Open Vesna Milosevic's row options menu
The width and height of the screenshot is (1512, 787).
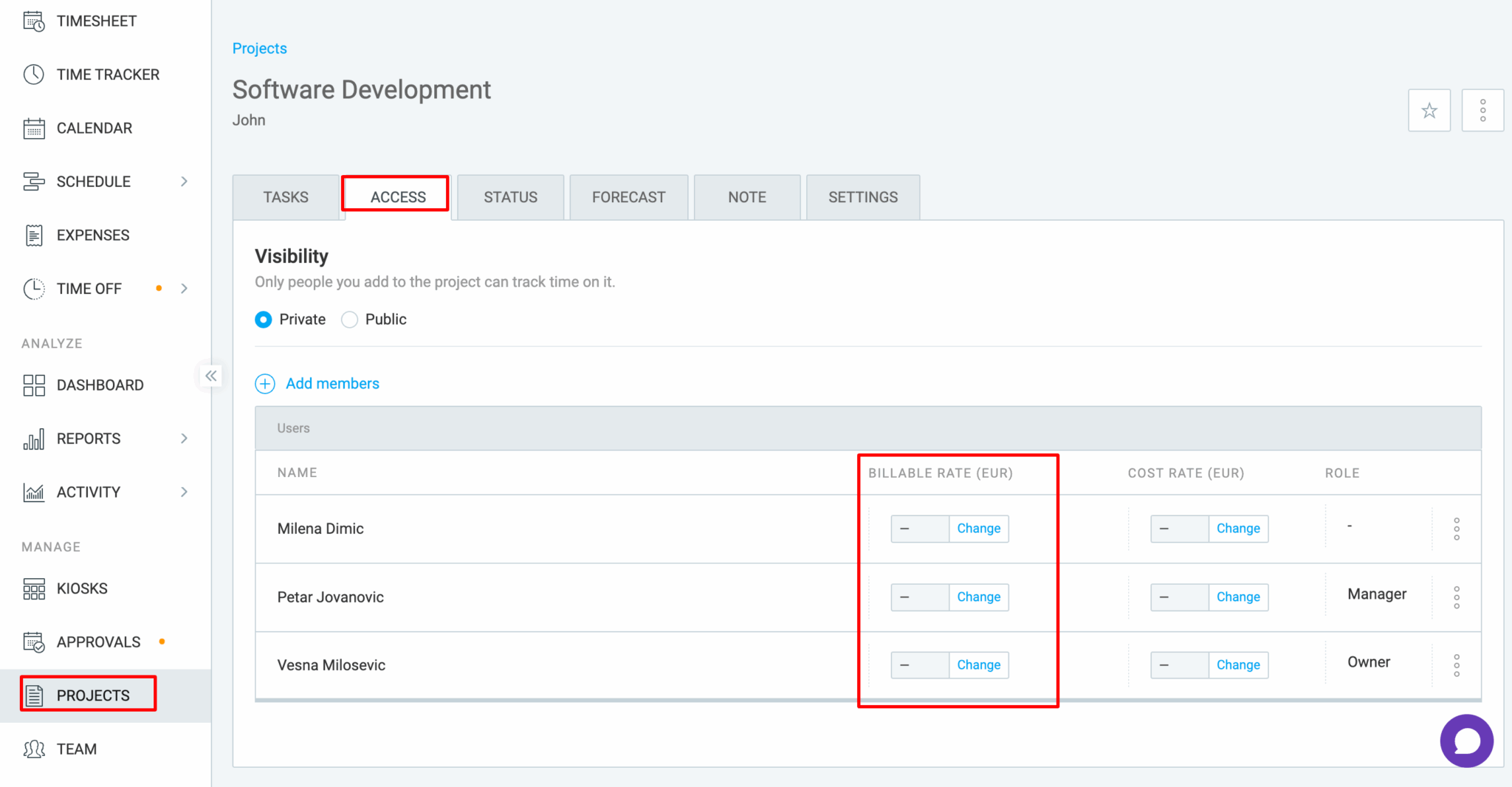coord(1456,664)
